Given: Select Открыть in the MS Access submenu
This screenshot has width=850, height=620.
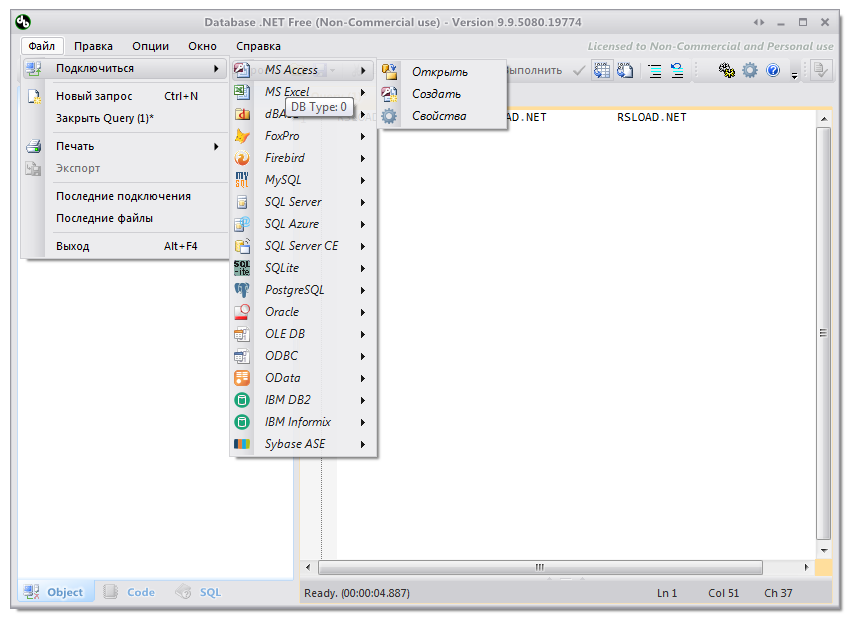Looking at the screenshot, I should [439, 72].
